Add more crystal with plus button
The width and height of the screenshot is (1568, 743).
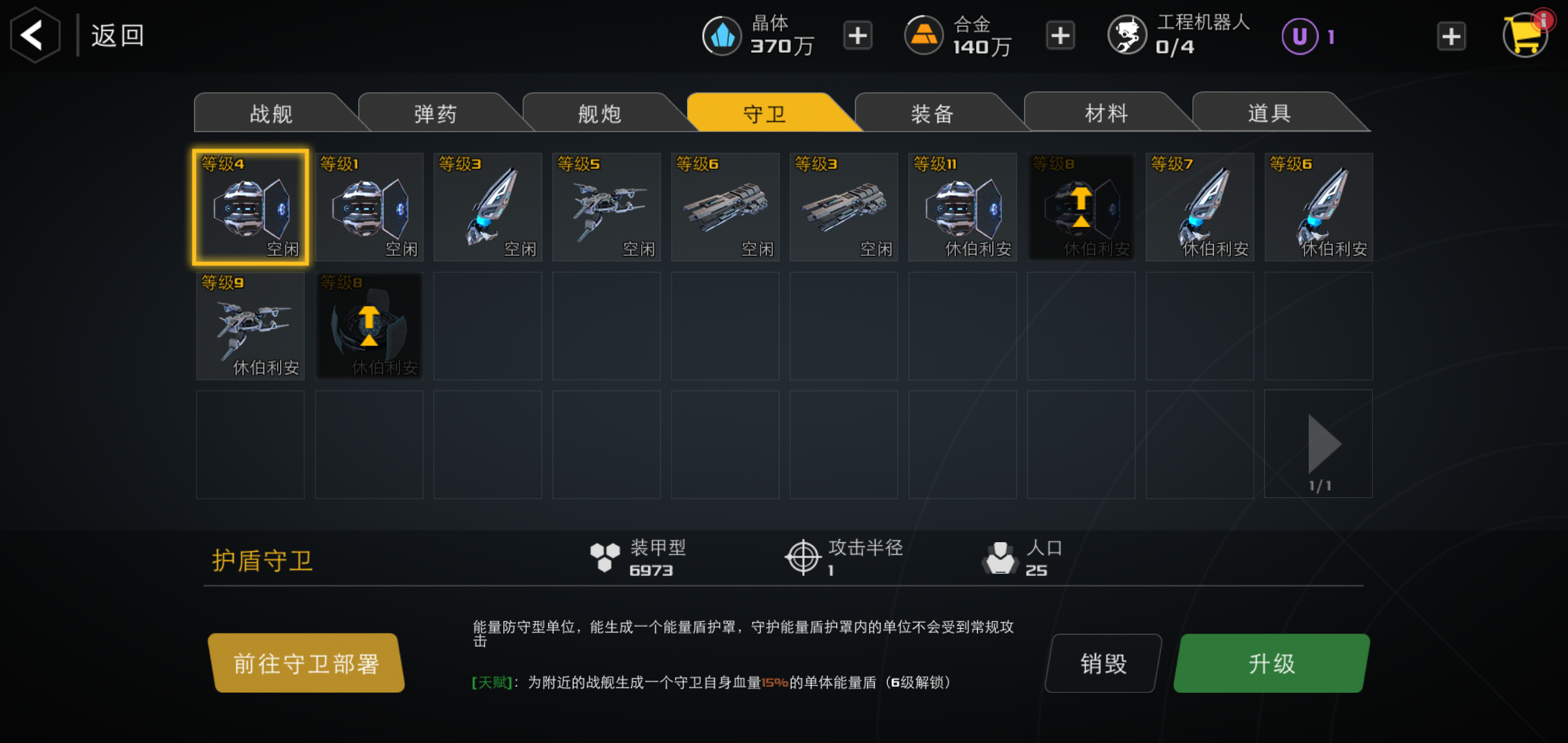tap(858, 36)
